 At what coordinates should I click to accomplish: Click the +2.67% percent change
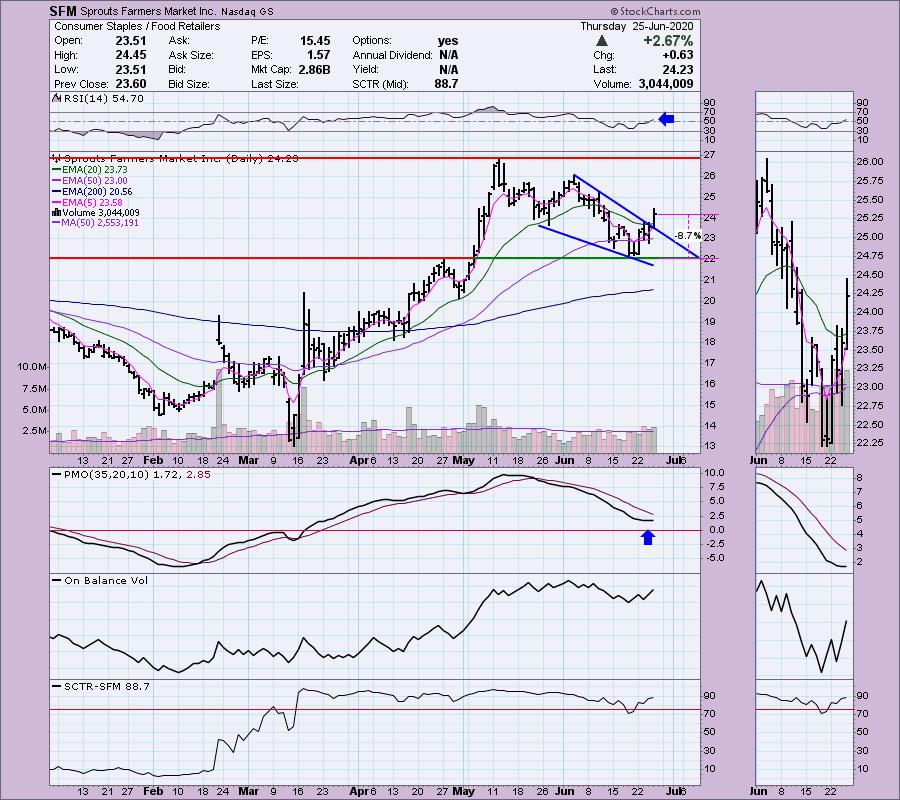(x=668, y=41)
